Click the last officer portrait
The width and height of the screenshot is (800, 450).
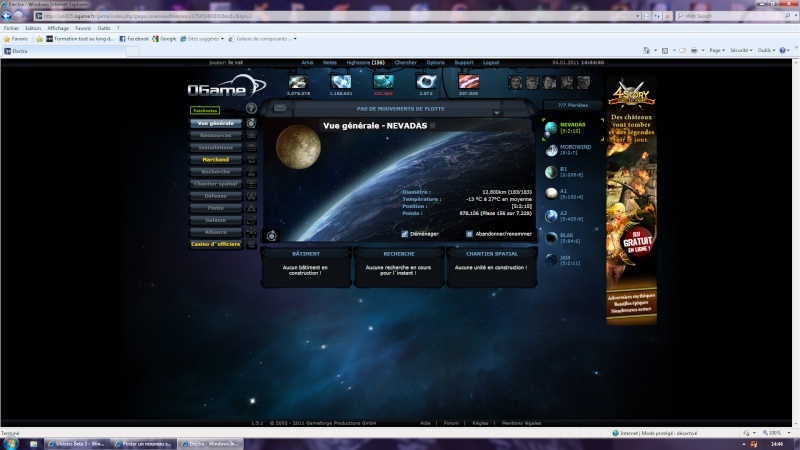point(584,82)
